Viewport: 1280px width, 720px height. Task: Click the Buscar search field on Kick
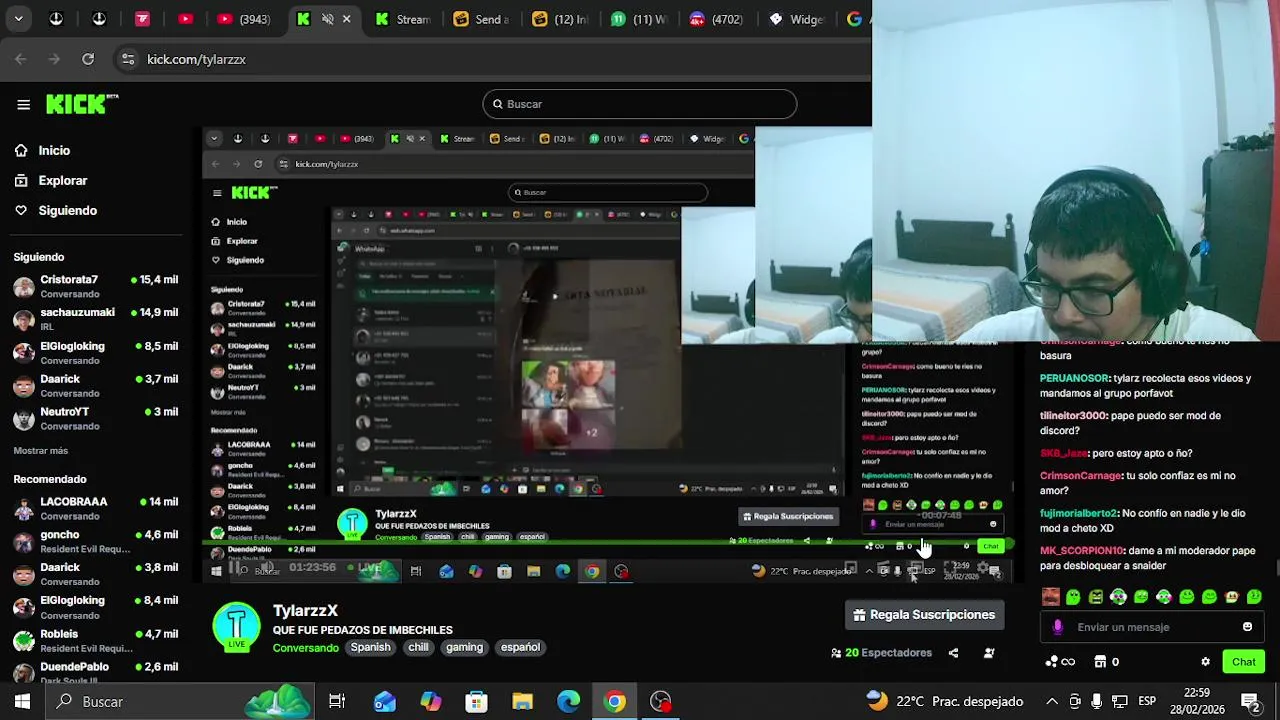pyautogui.click(x=640, y=104)
